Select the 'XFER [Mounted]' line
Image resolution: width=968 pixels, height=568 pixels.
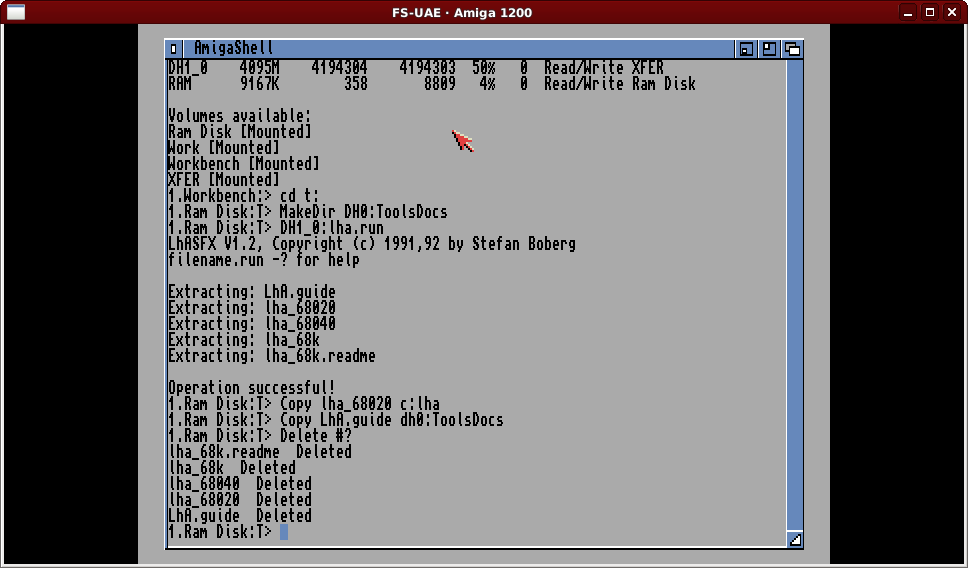pyautogui.click(x=223, y=180)
